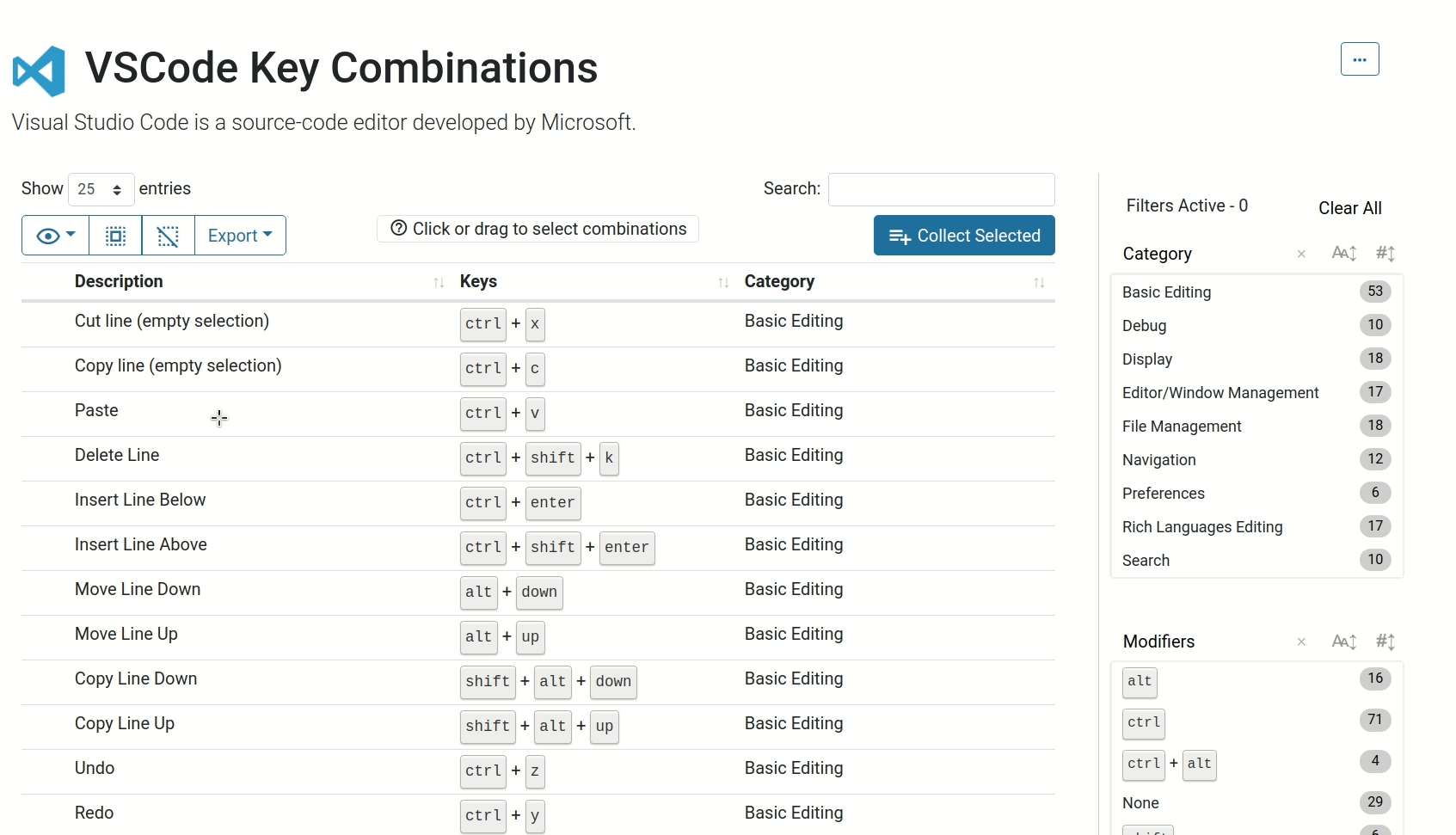Click Clear All filters
This screenshot has height=835, width=1456.
pos(1350,208)
